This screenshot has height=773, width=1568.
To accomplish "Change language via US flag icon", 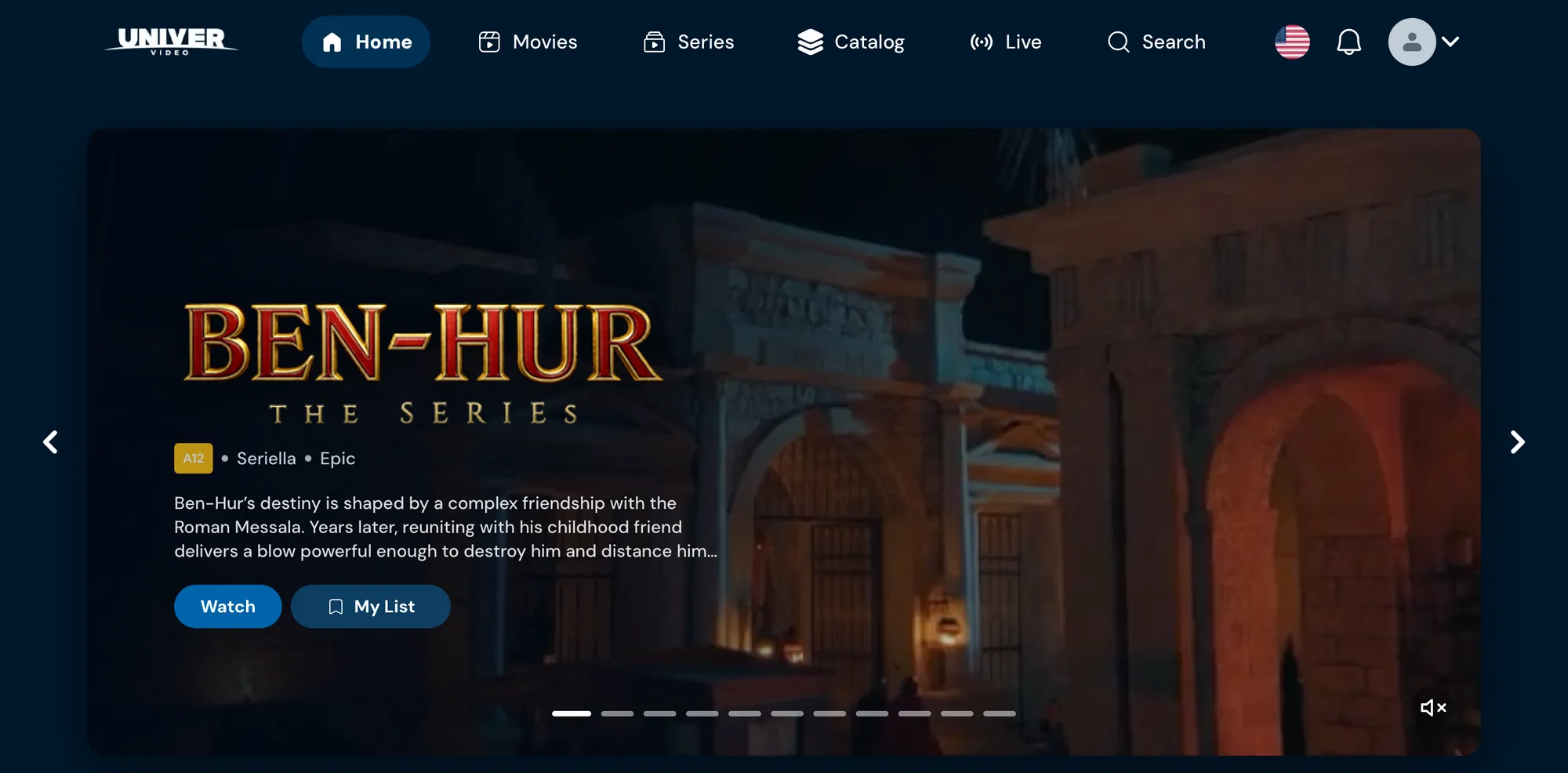I will (x=1292, y=42).
